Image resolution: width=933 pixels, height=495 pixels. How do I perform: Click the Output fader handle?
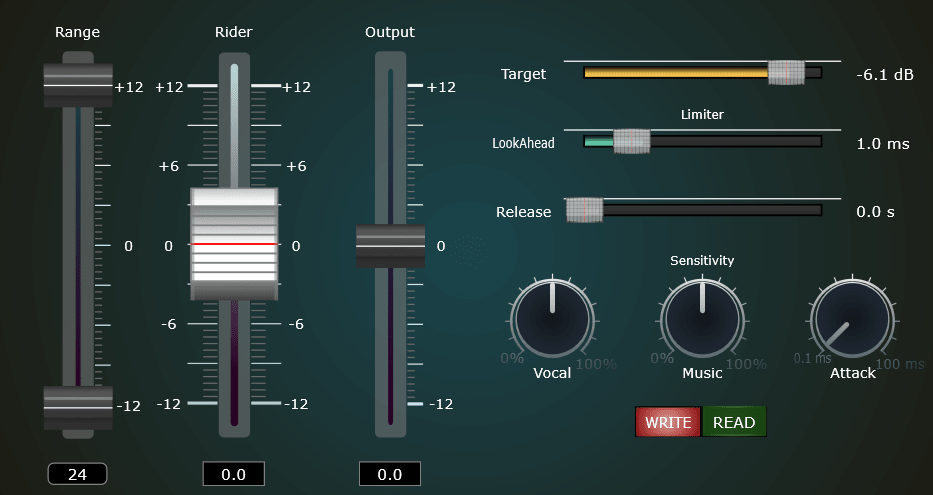pos(390,246)
